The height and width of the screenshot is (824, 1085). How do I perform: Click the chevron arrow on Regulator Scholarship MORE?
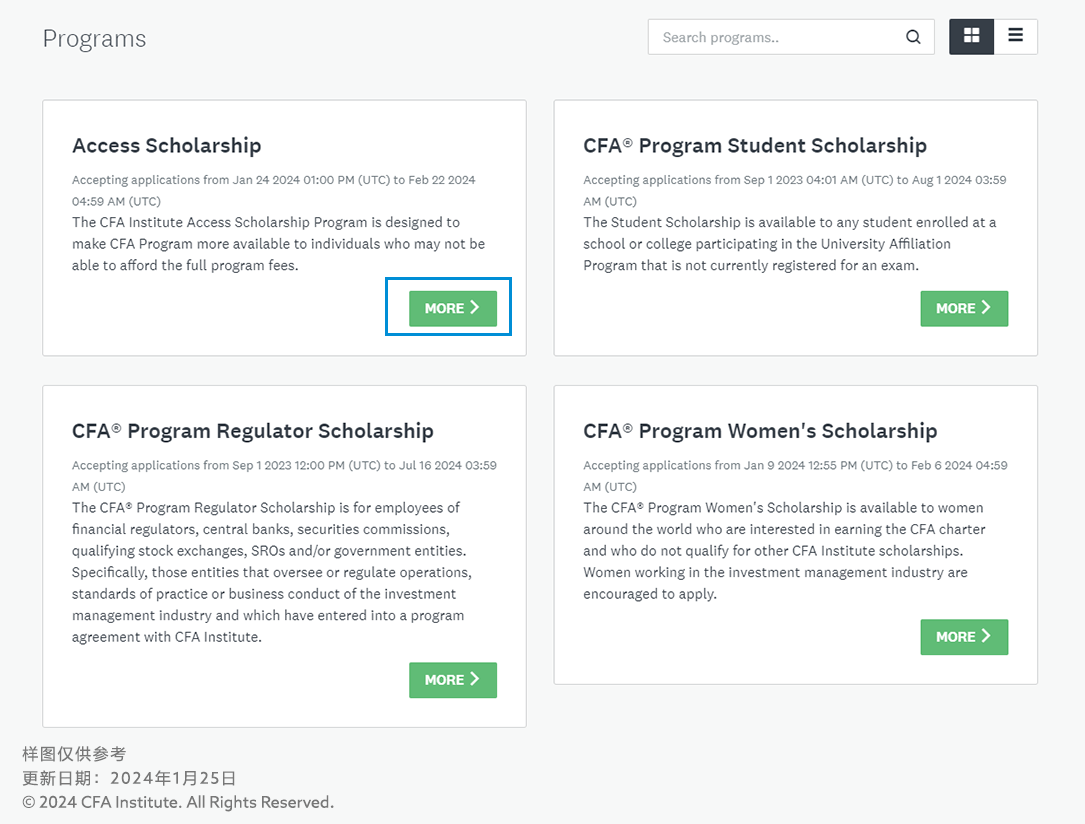tap(475, 679)
